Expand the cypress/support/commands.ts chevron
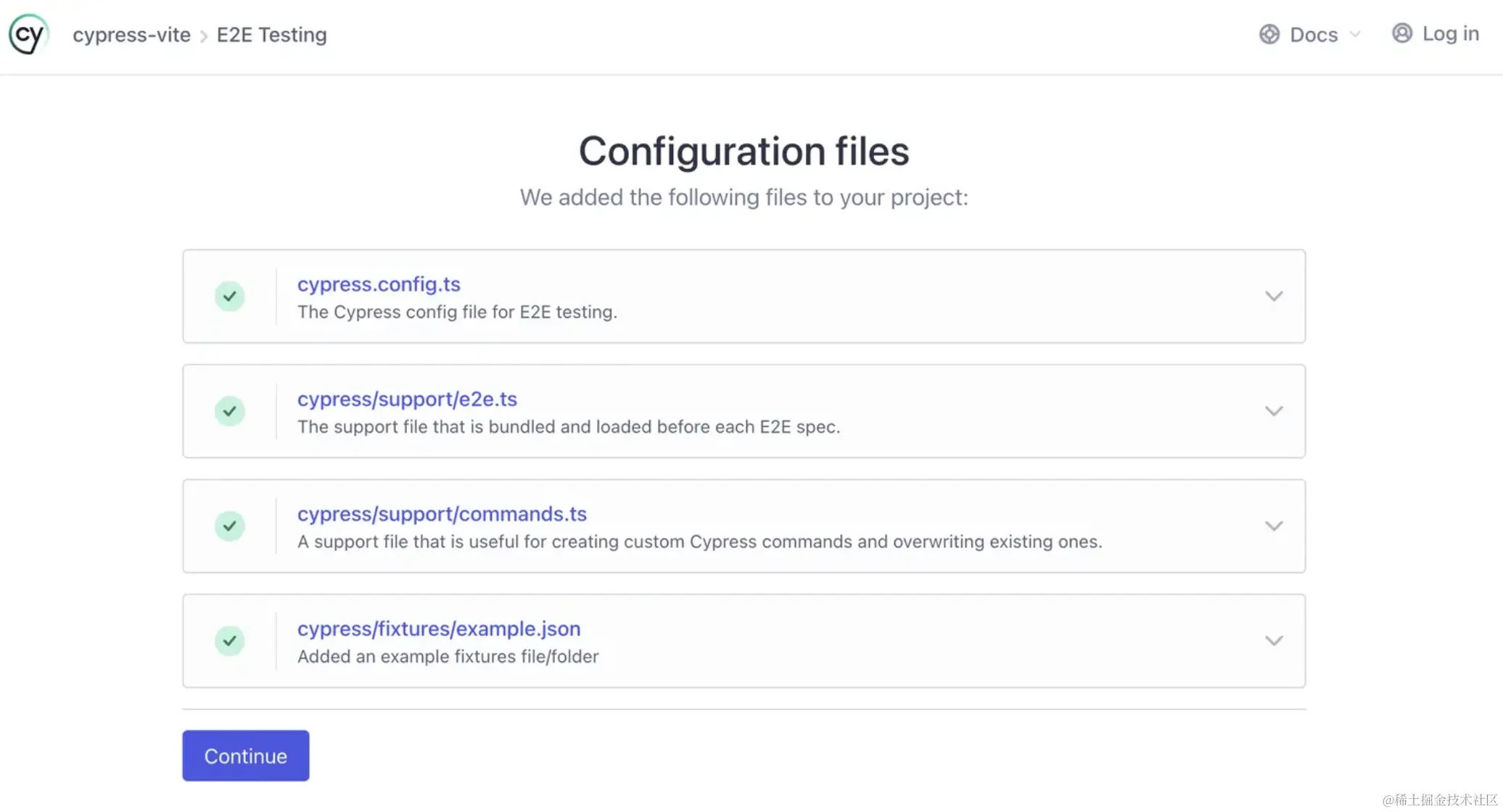The image size is (1503, 812). 1274,526
